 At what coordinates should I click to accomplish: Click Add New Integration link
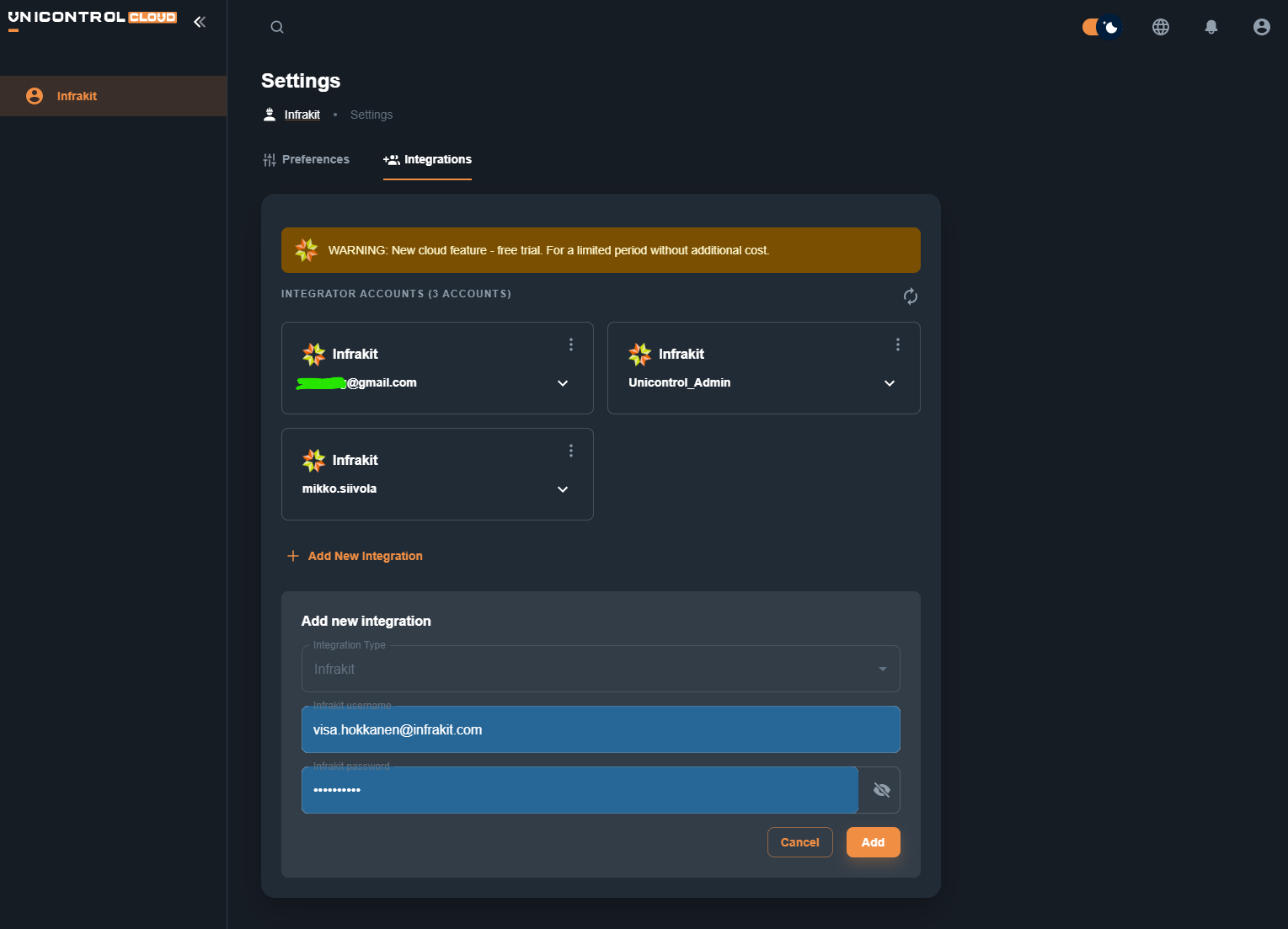pyautogui.click(x=355, y=556)
